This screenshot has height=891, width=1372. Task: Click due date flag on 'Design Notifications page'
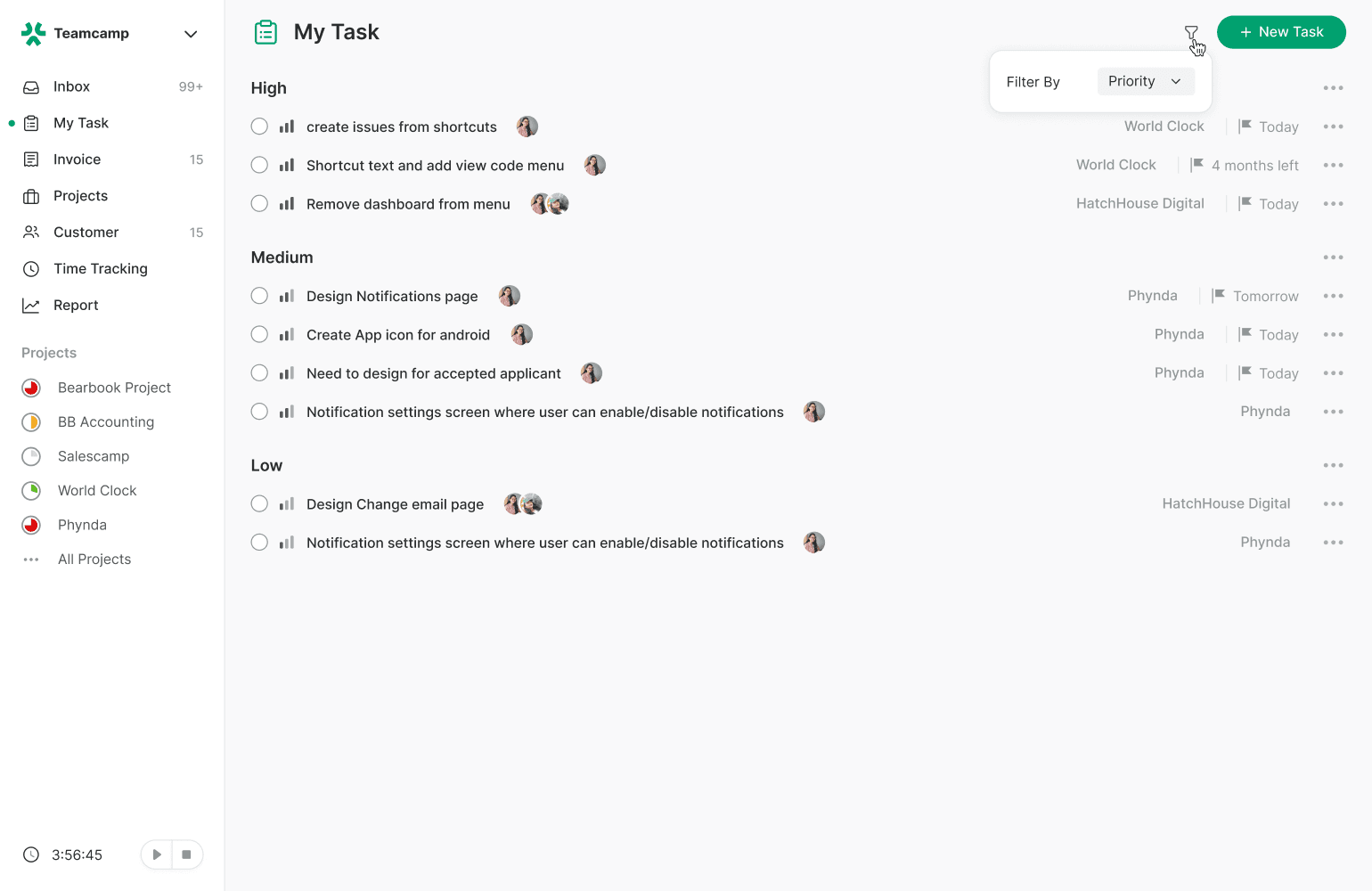click(1219, 295)
